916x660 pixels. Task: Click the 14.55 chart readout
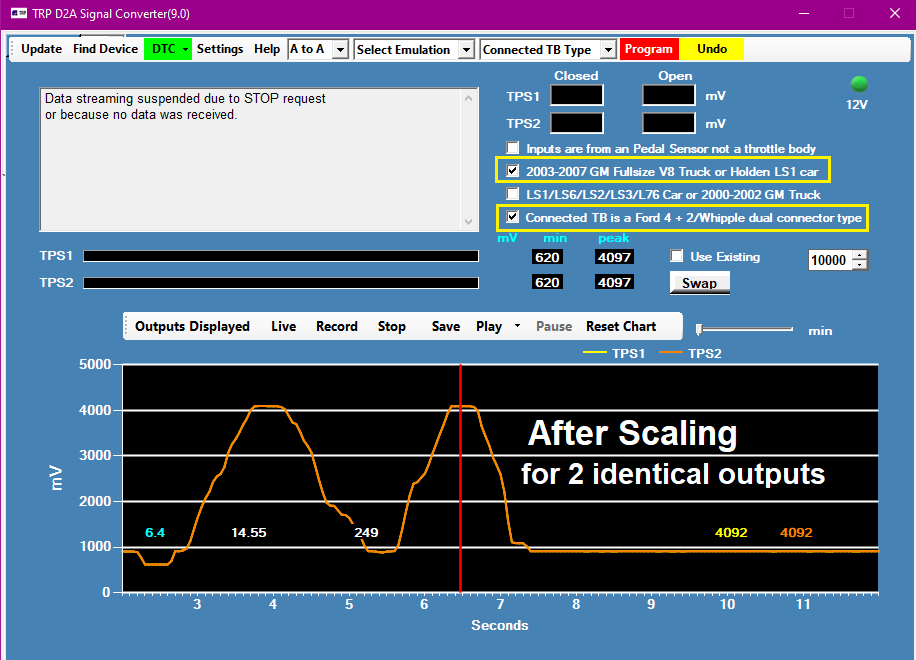click(249, 532)
